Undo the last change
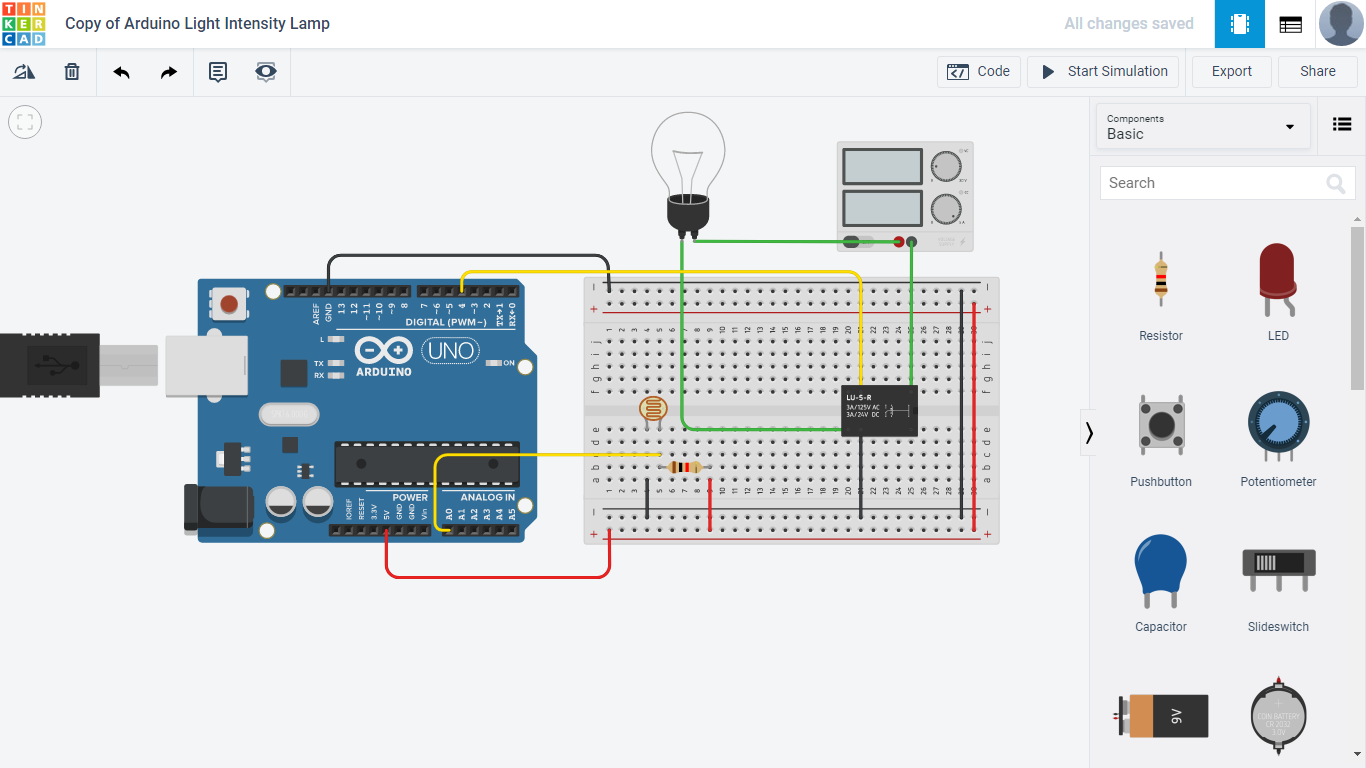Screen dimensions: 1366x768 pyautogui.click(x=120, y=71)
